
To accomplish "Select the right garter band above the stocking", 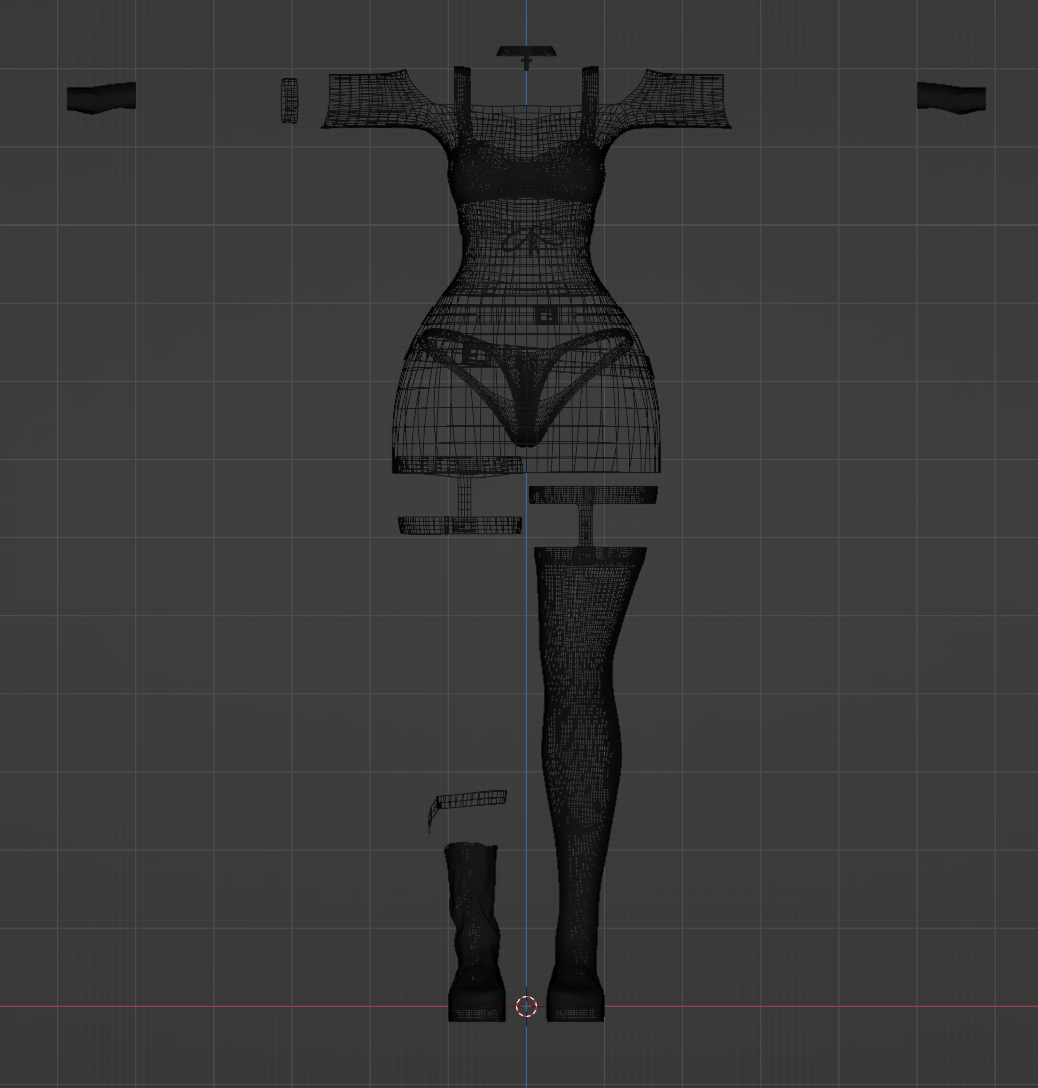I will point(593,495).
